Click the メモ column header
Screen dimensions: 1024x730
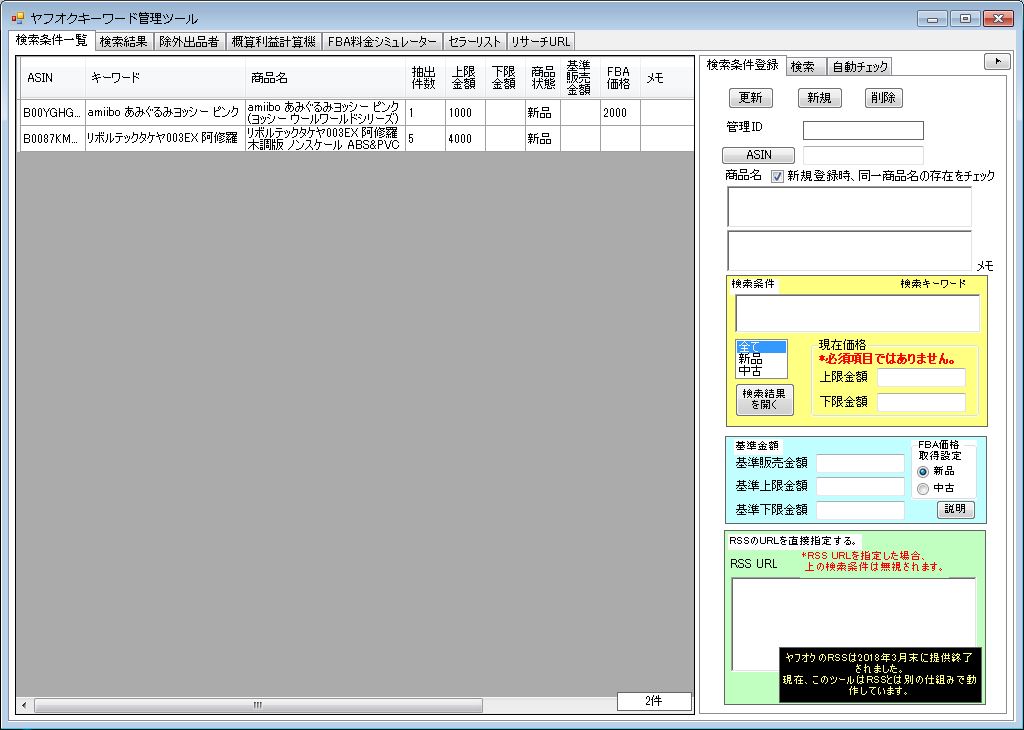click(667, 78)
